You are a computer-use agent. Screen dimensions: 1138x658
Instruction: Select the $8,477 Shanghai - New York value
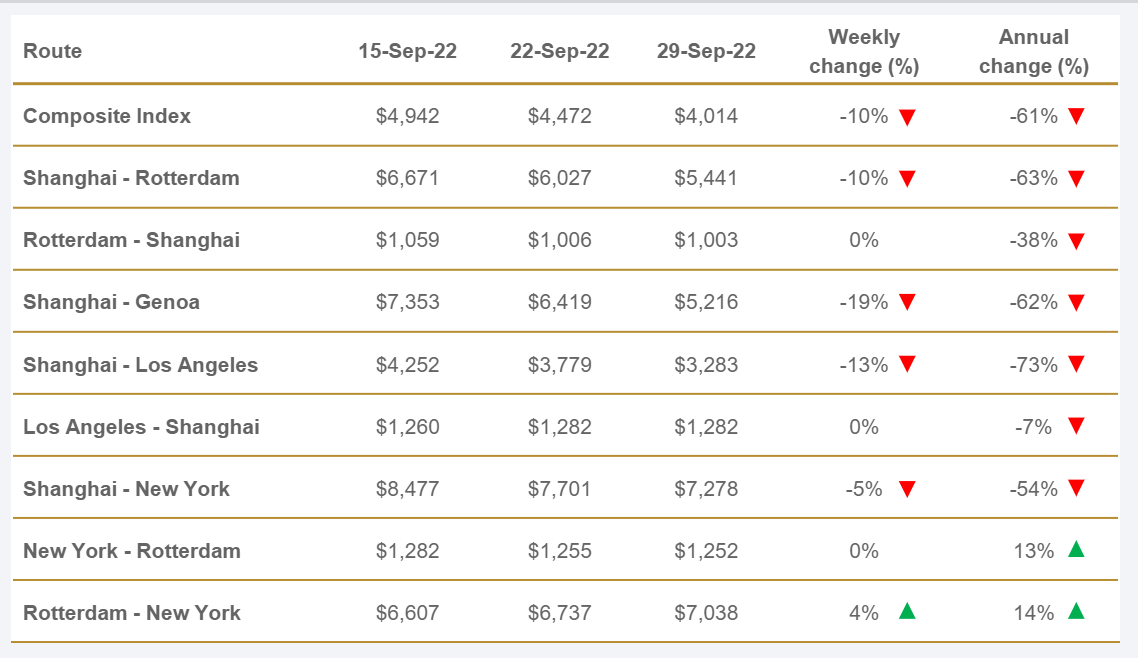407,489
